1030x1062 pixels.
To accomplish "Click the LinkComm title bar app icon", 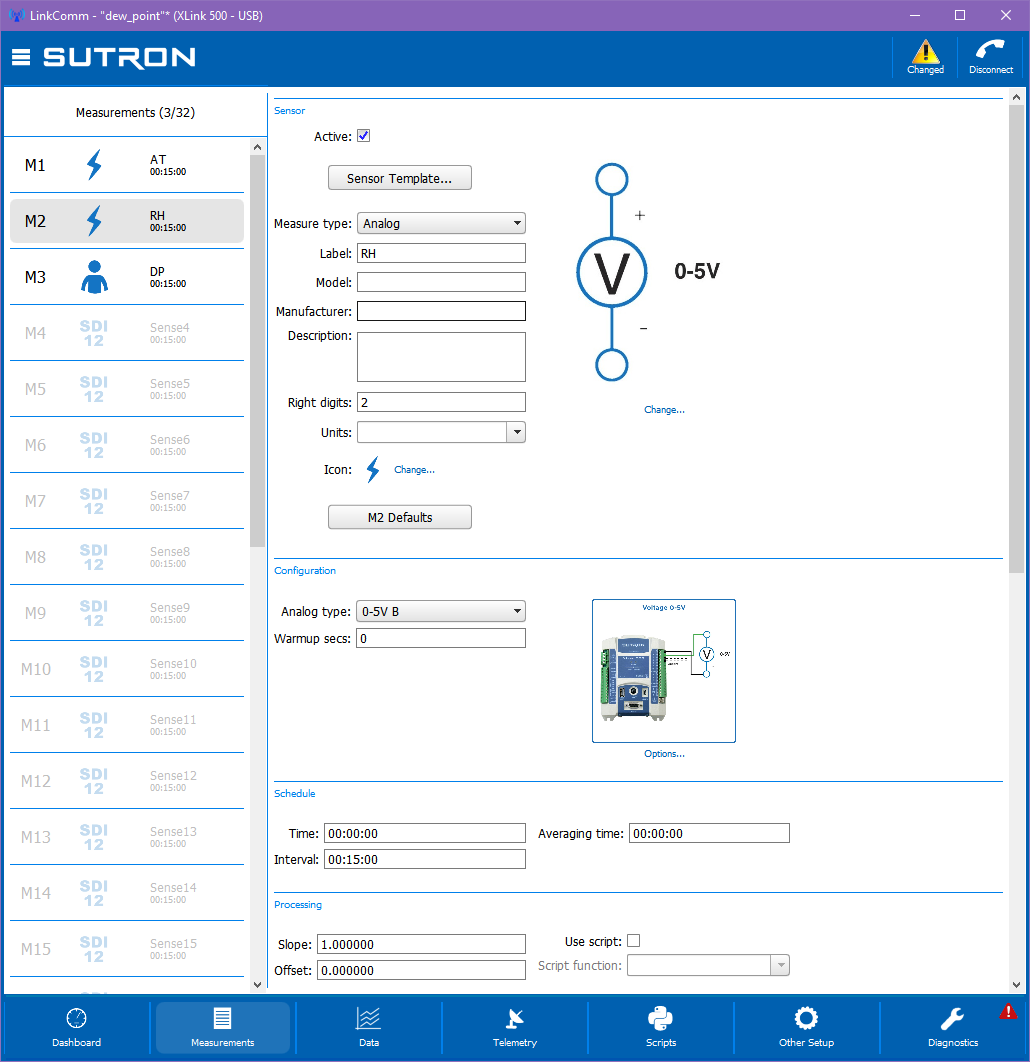I will [17, 15].
